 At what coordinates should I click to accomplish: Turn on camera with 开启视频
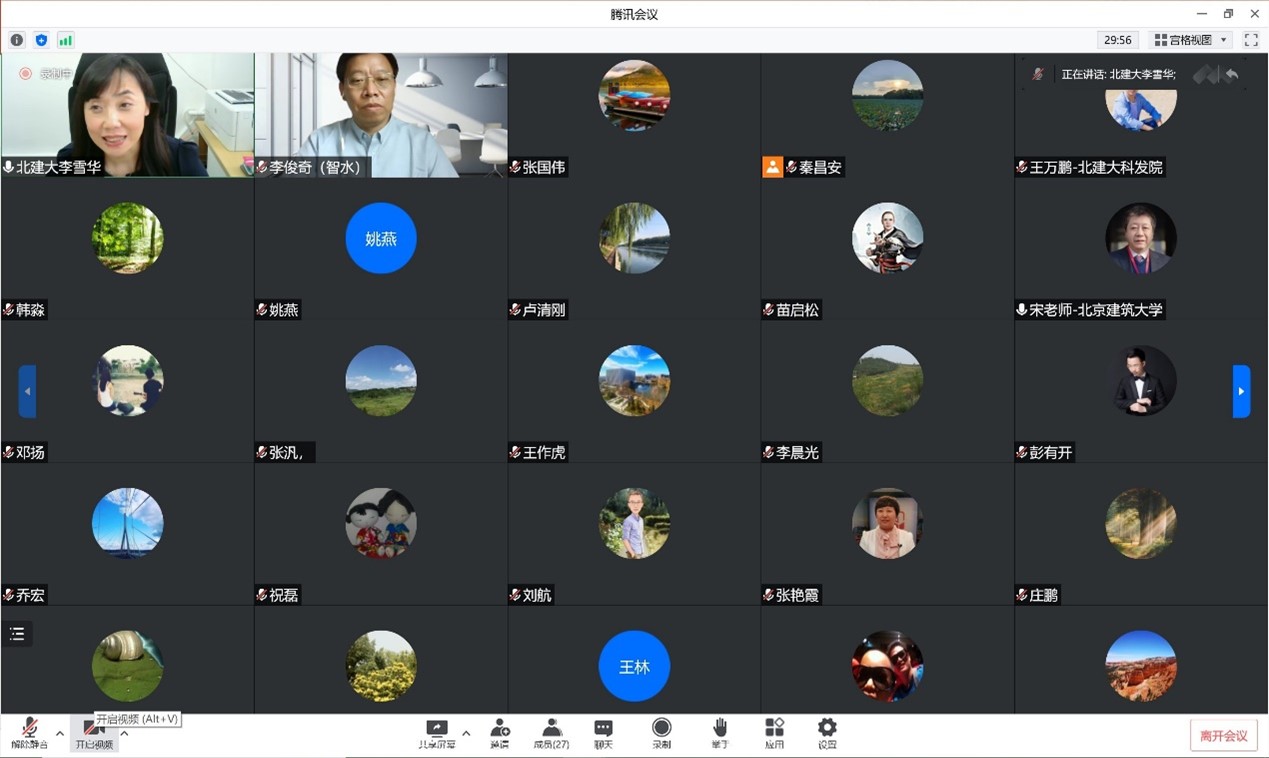(93, 735)
